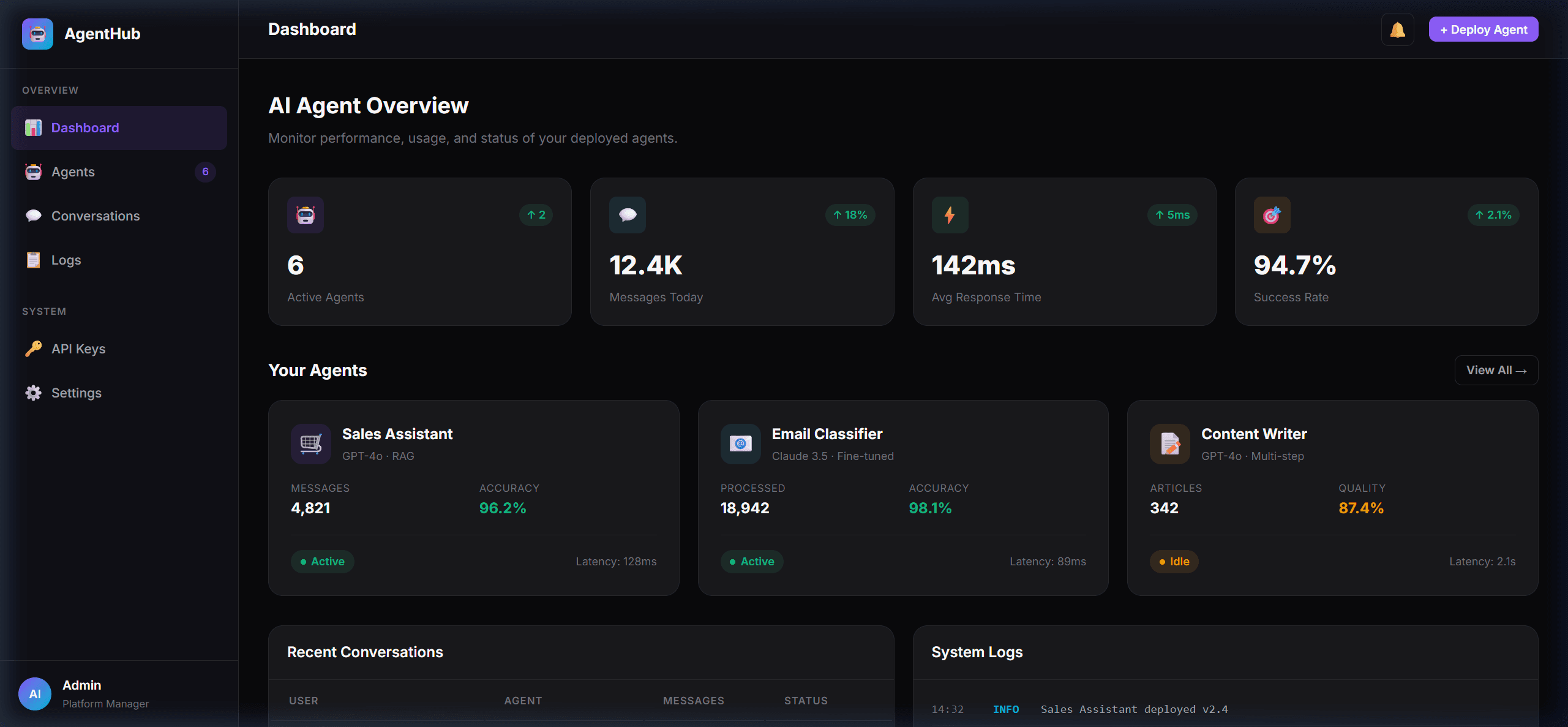The width and height of the screenshot is (1568, 727).
Task: Click the Email Classifier agent icon
Action: pos(740,443)
